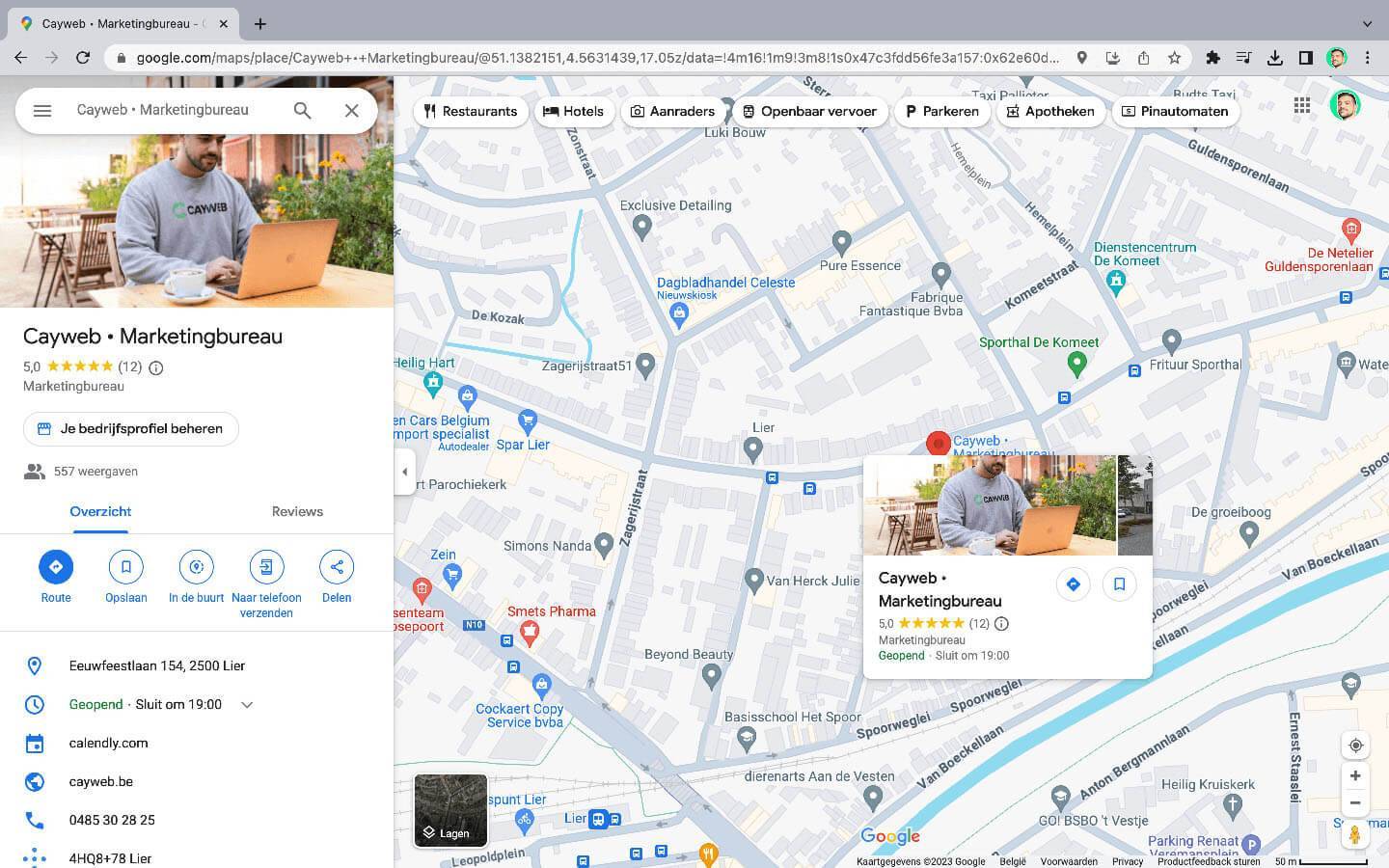Reload the page in Chrome
This screenshot has height=868, width=1389.
tap(83, 58)
